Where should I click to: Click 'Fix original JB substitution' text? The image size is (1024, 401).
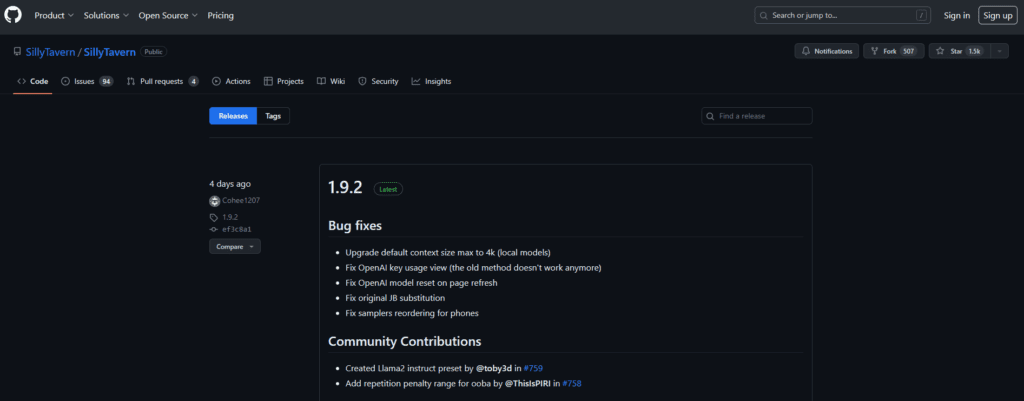coord(395,298)
